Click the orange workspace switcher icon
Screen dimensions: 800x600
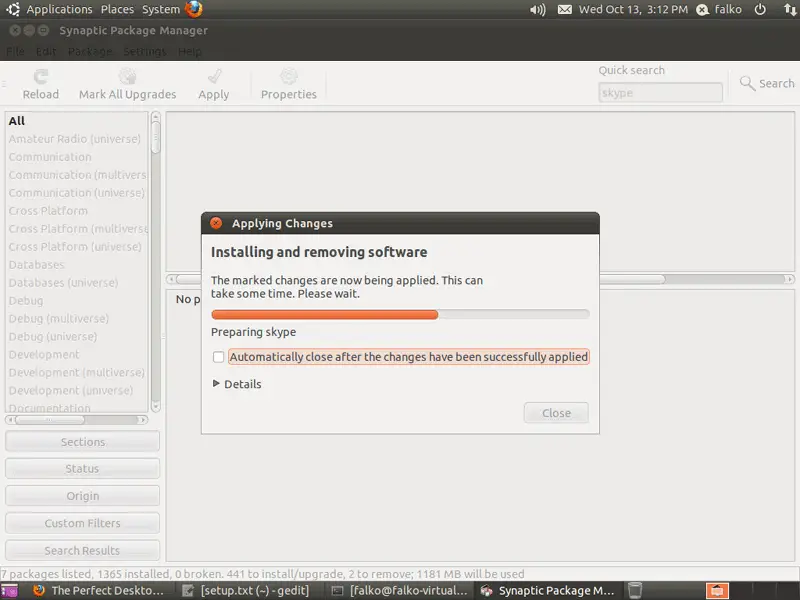717,591
